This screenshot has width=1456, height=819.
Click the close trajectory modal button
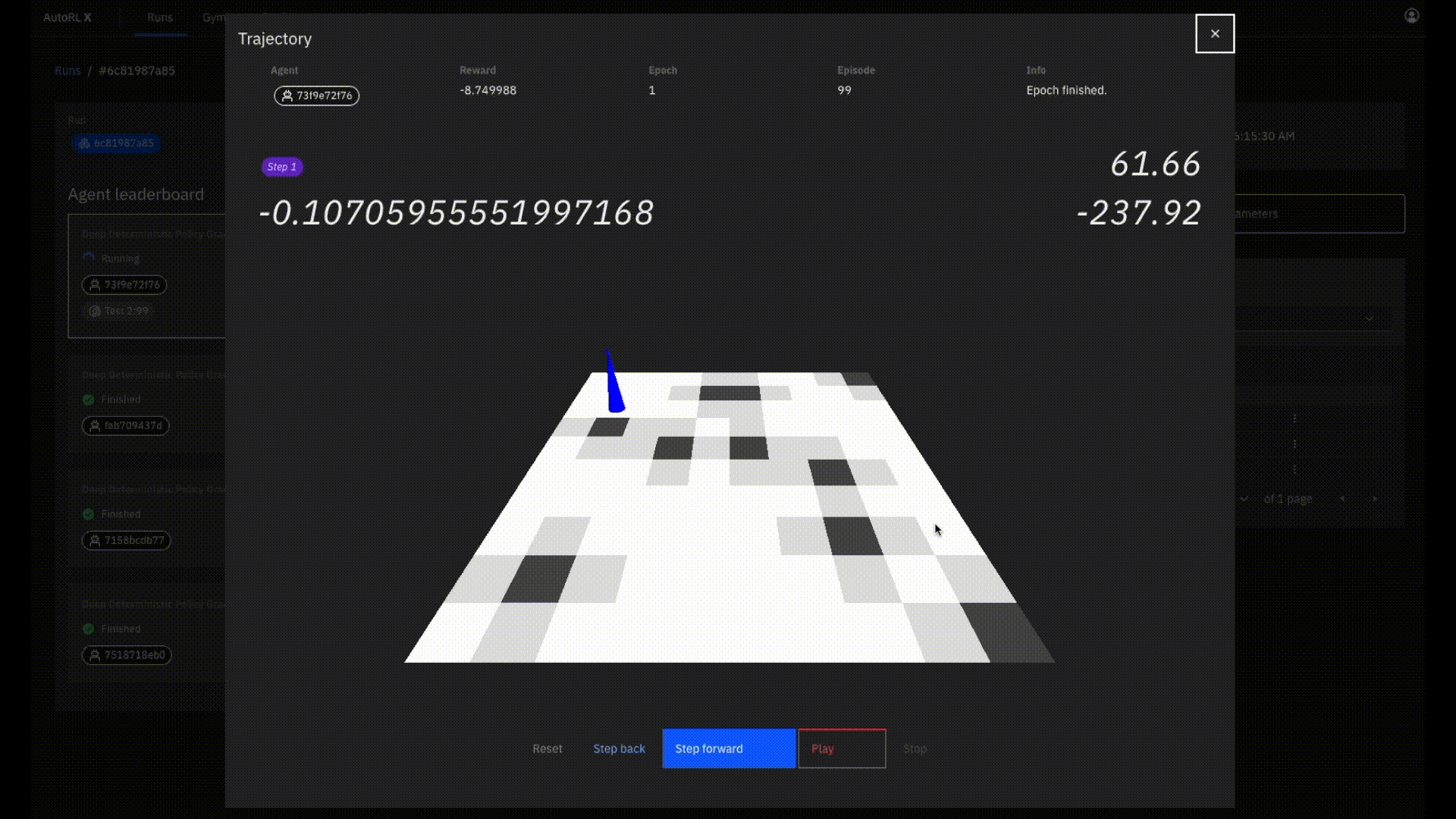(x=1215, y=33)
